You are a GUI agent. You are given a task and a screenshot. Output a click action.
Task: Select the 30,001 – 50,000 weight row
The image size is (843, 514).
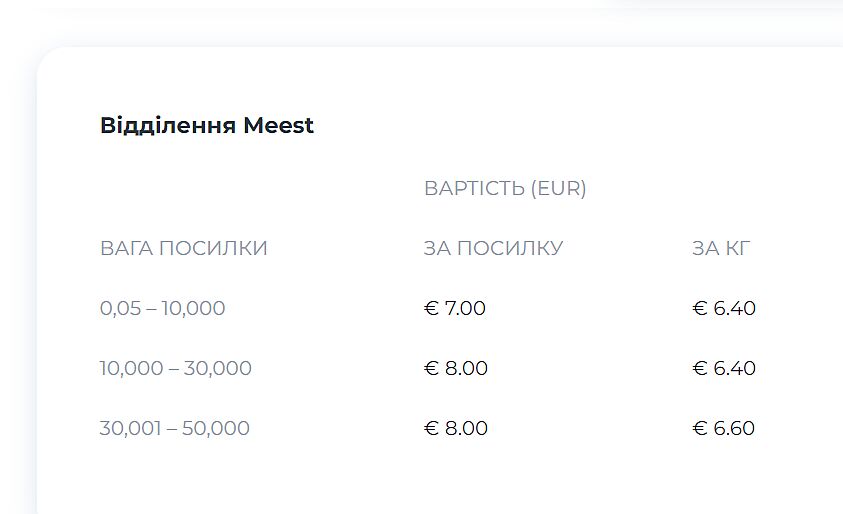pyautogui.click(x=175, y=428)
